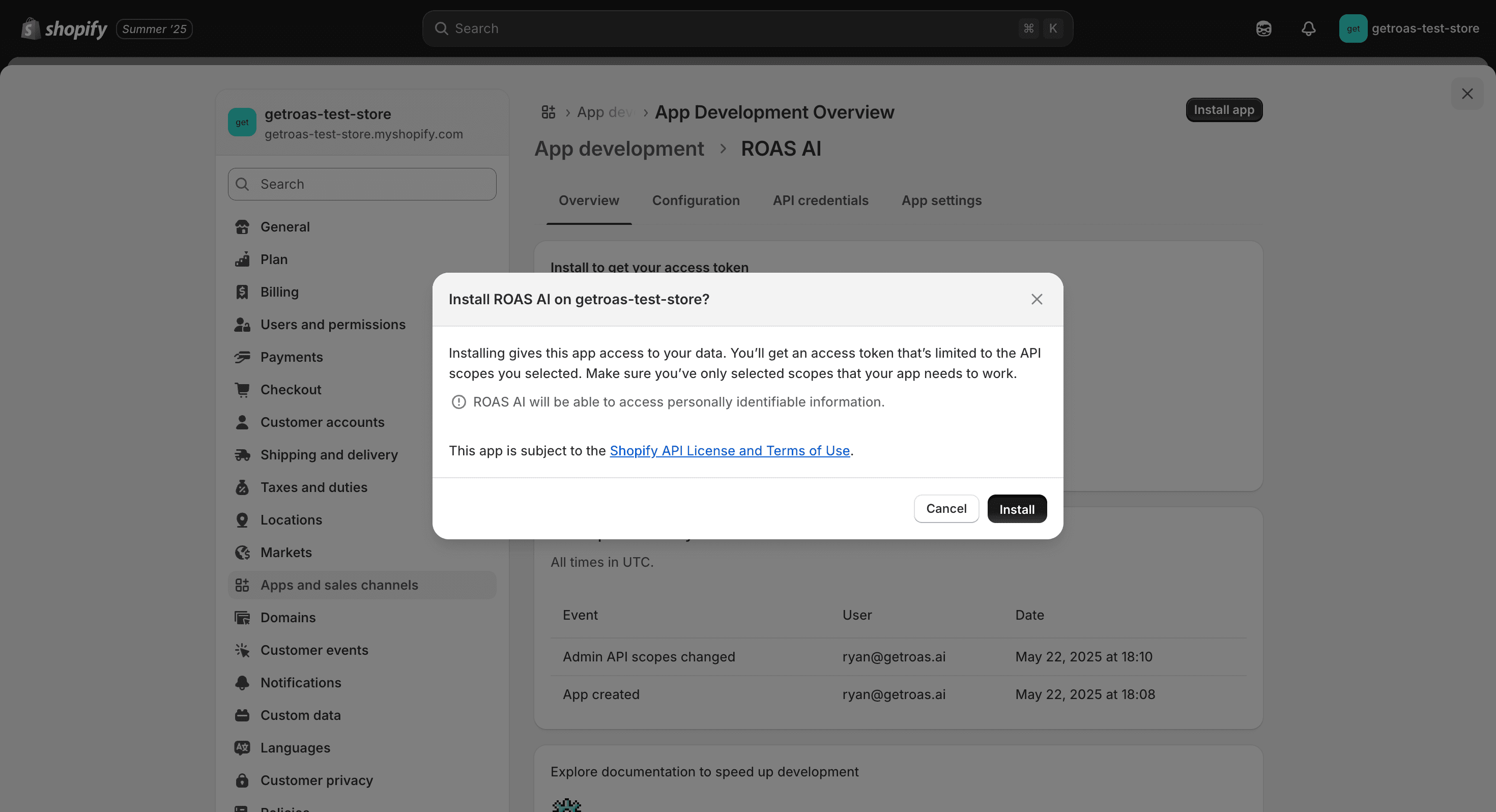This screenshot has width=1496, height=812.
Task: Click the Locations pin icon
Action: click(x=242, y=519)
